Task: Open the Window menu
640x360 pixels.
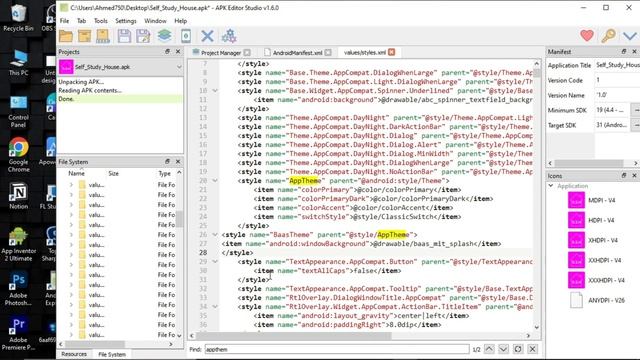Action: [x=155, y=21]
